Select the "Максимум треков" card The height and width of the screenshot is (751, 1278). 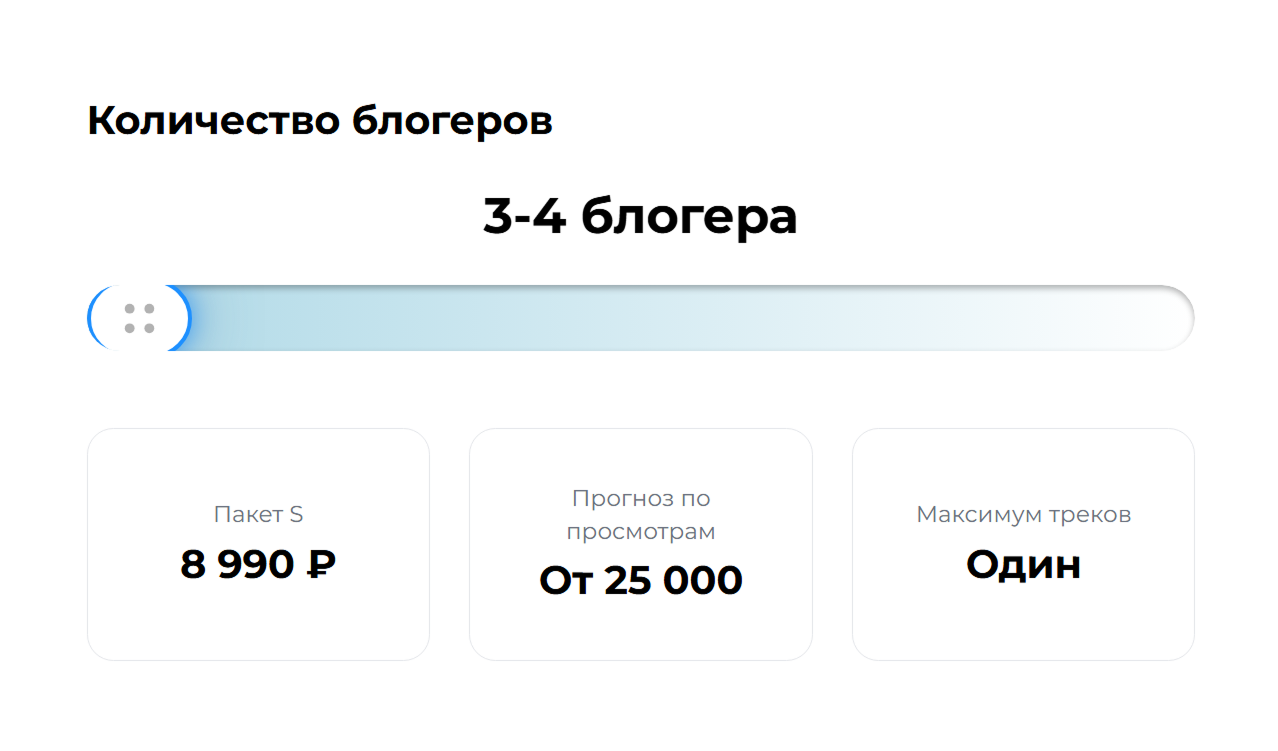(x=1023, y=620)
